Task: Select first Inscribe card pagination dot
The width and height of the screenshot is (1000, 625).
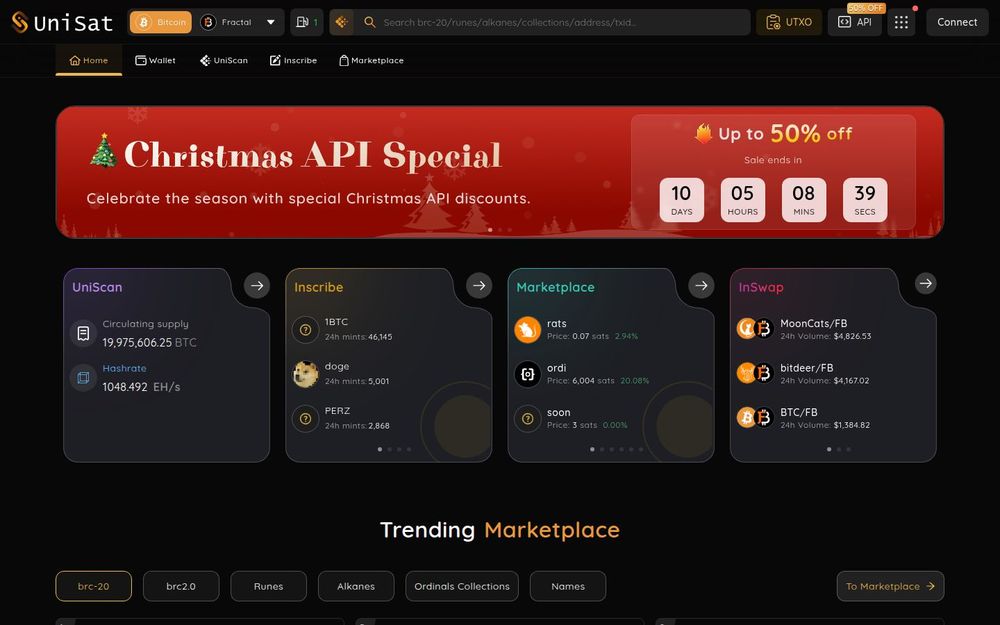Action: [380, 449]
